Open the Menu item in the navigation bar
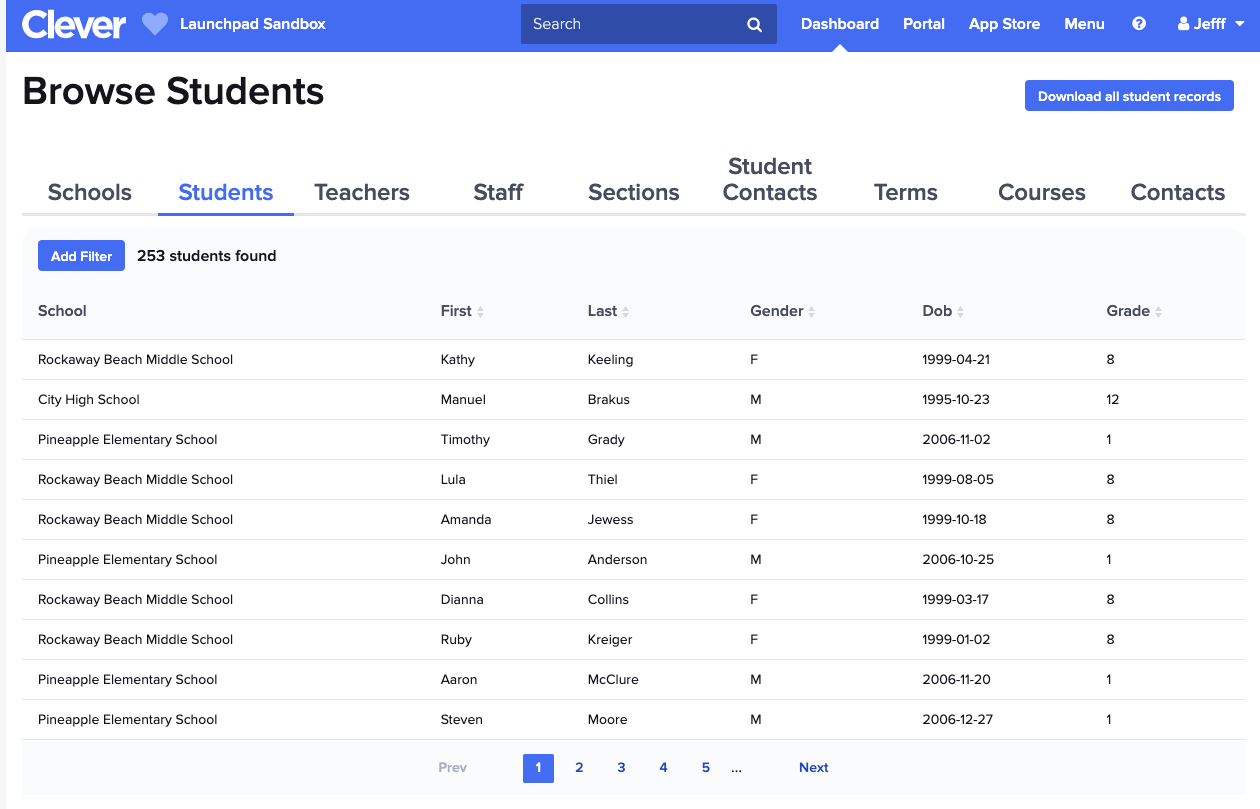 click(x=1084, y=23)
